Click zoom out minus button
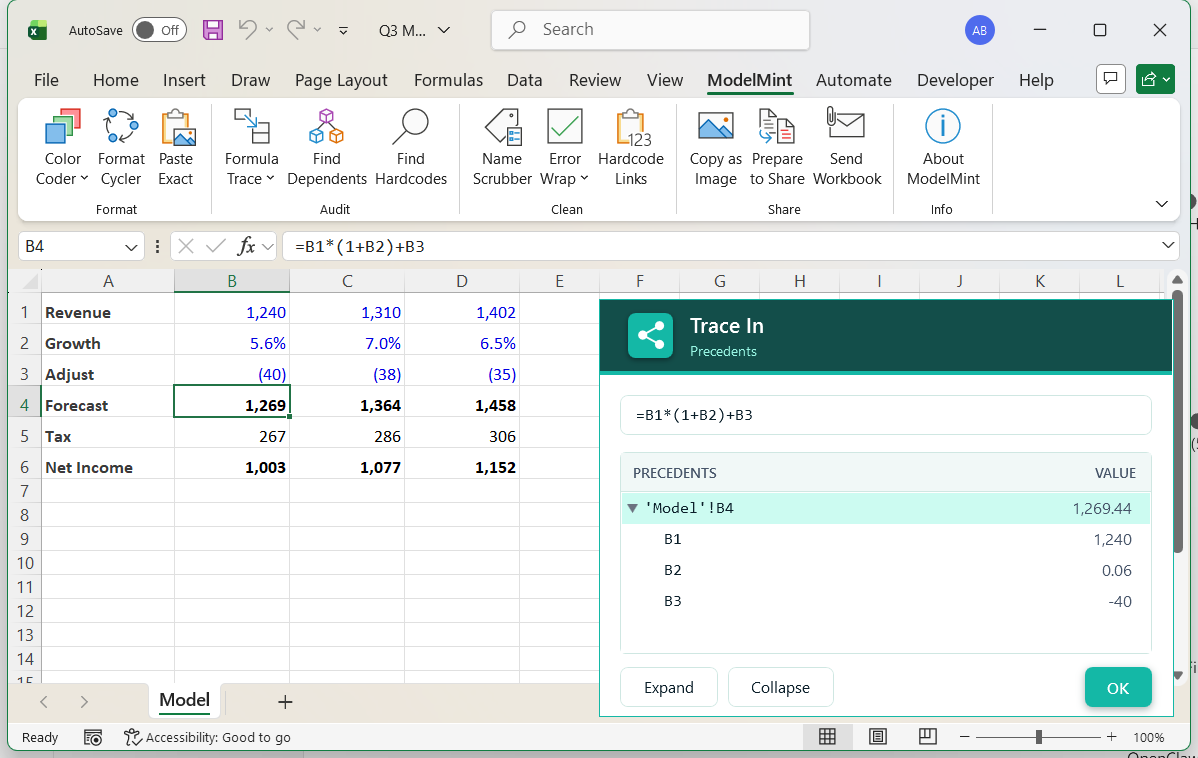The height and width of the screenshot is (758, 1198). point(964,737)
